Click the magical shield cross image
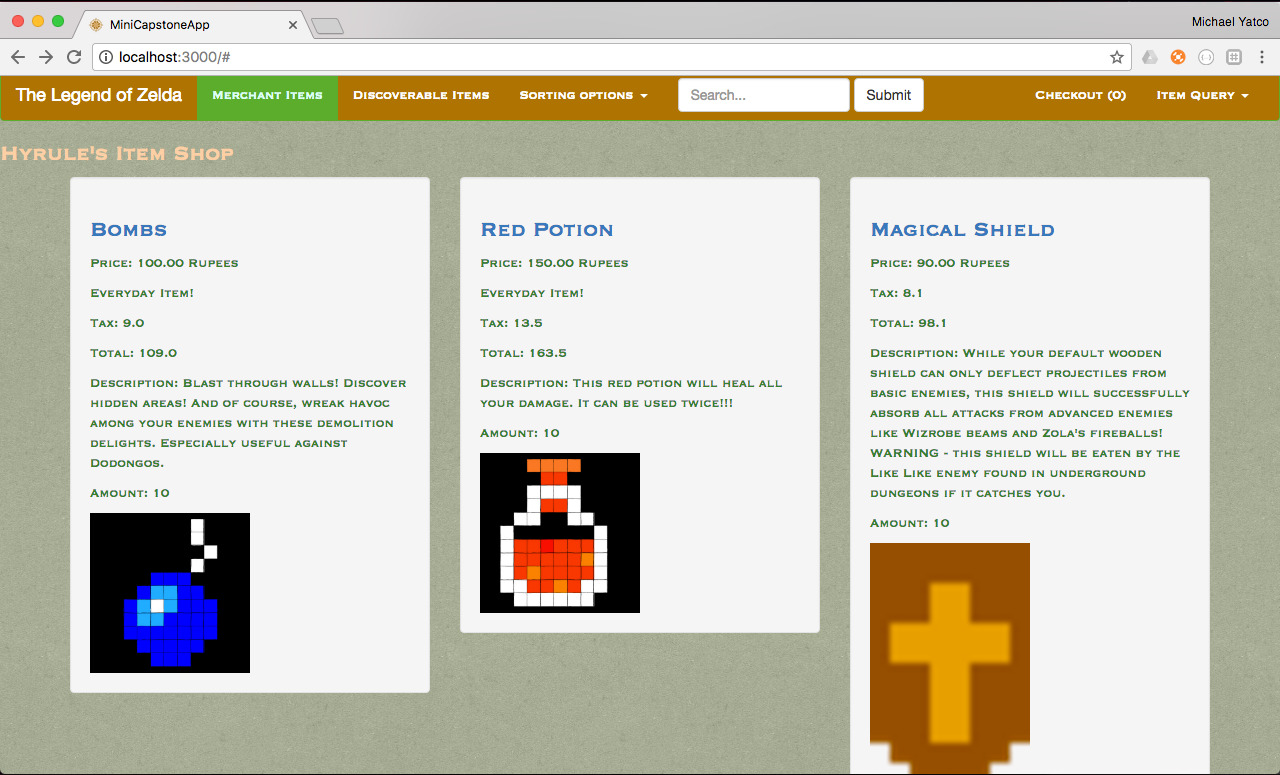The image size is (1280, 775). click(950, 659)
